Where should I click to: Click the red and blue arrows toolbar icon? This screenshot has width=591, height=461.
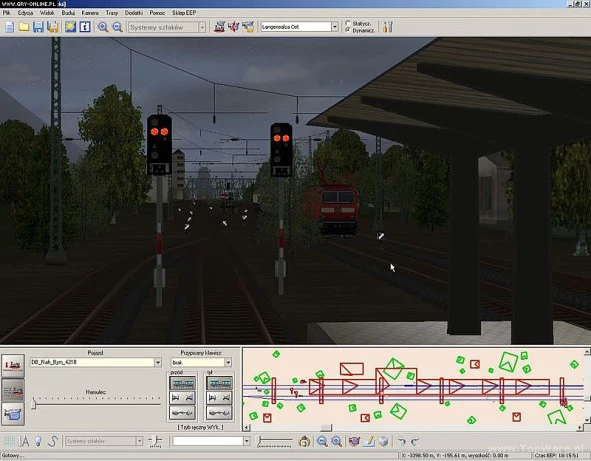point(234,27)
